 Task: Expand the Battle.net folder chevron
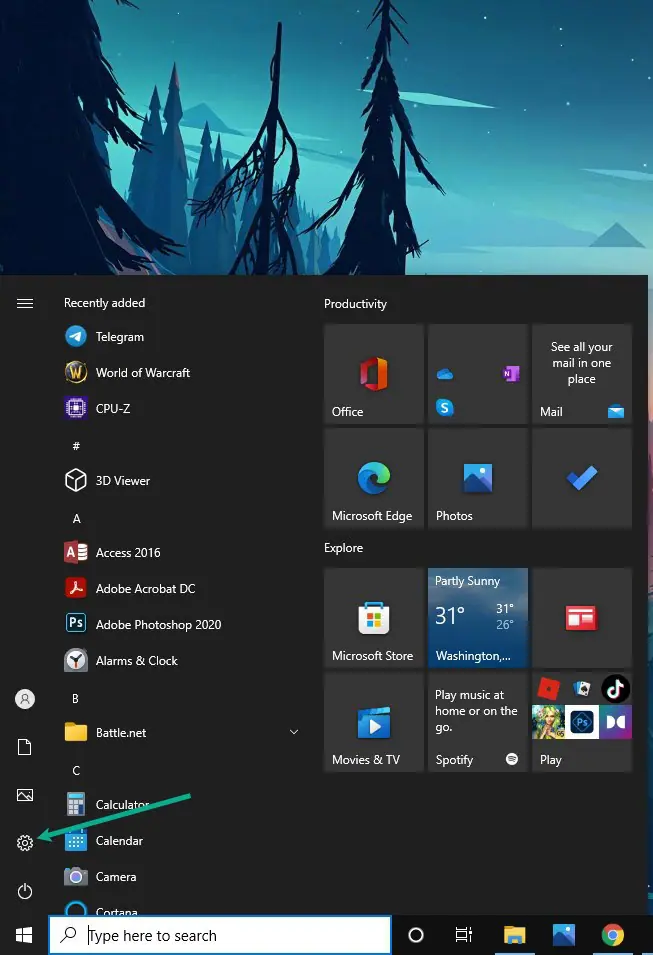[294, 732]
